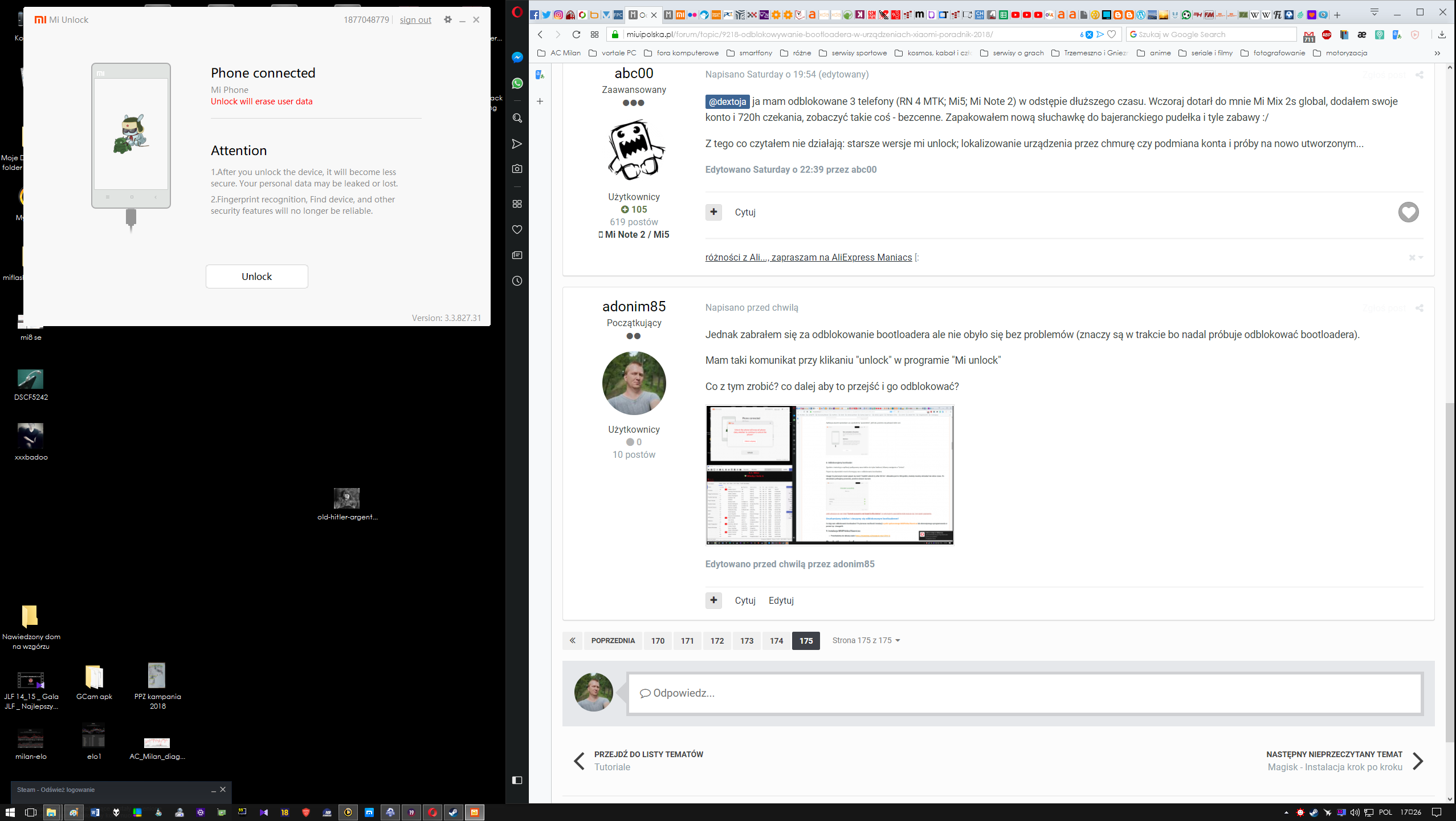Viewport: 1456px width, 821px height.
Task: Expand 'Strona 175 z 175' page dropdown
Action: [x=866, y=640]
